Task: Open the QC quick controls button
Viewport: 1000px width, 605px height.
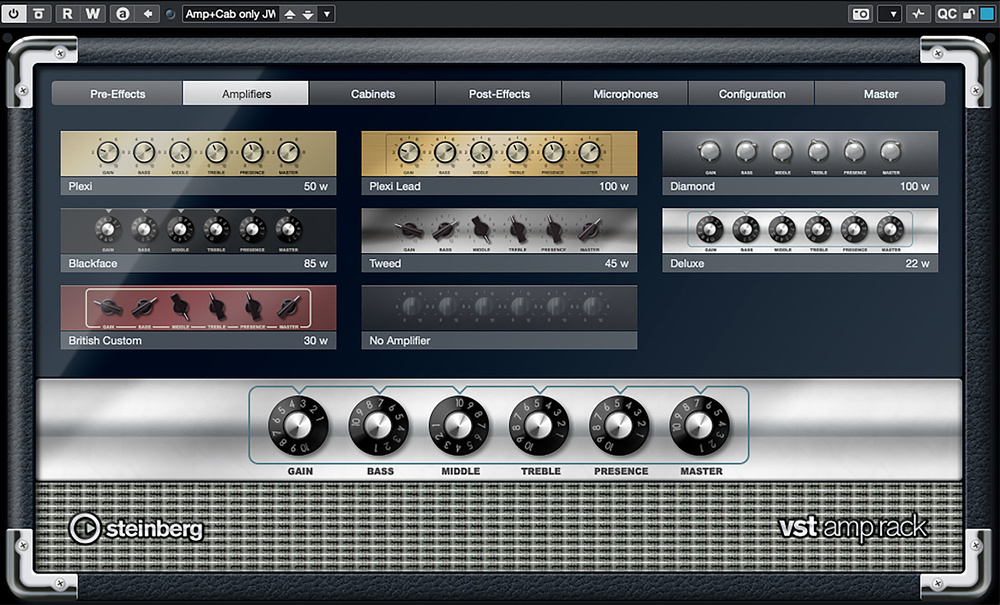Action: pyautogui.click(x=946, y=14)
